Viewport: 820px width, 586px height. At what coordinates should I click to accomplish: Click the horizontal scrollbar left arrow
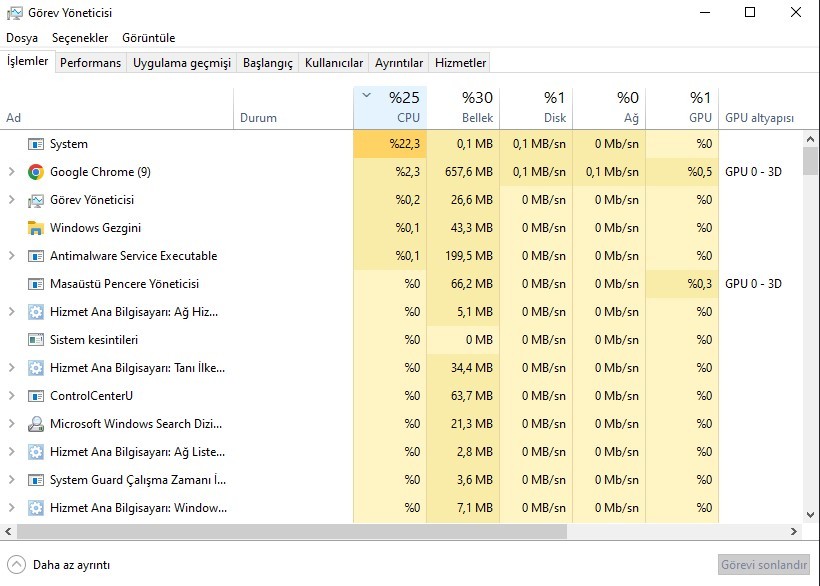(8, 532)
